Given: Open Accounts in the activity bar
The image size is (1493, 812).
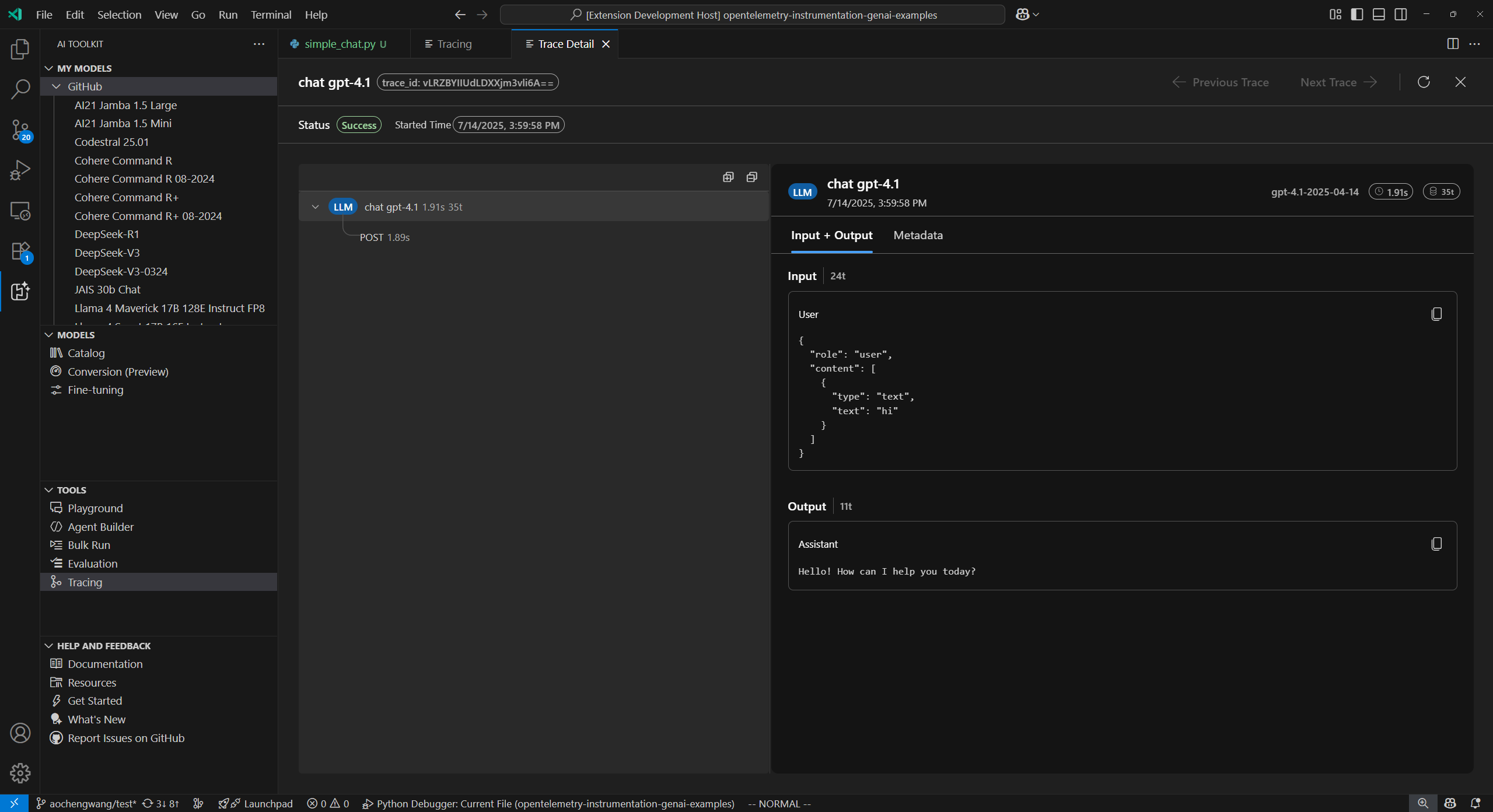Looking at the screenshot, I should (x=20, y=733).
